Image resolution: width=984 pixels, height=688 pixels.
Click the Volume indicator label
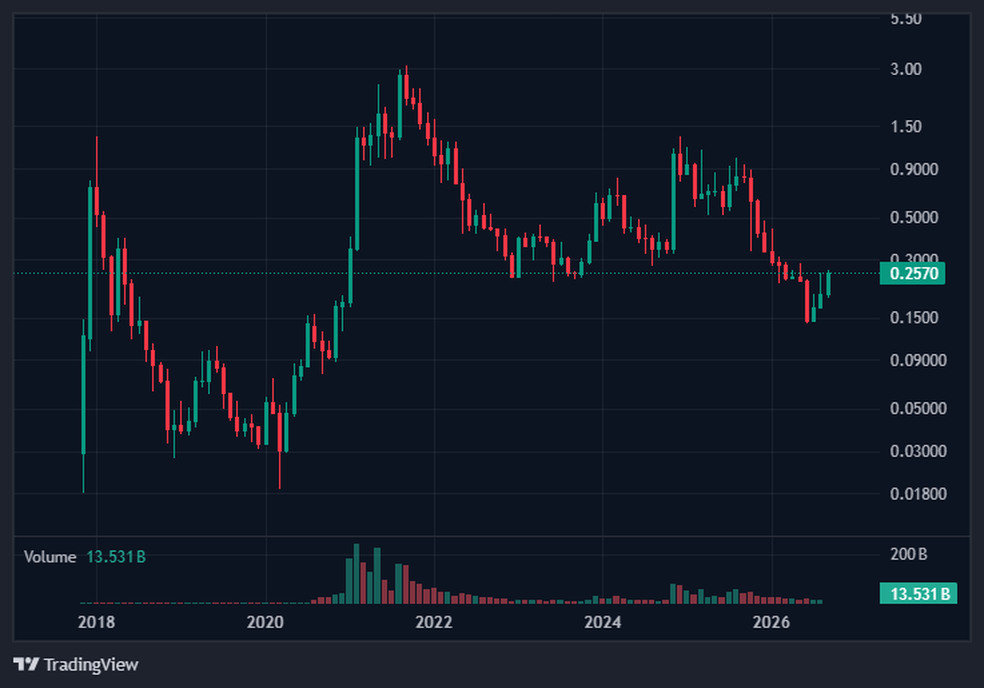click(x=50, y=557)
